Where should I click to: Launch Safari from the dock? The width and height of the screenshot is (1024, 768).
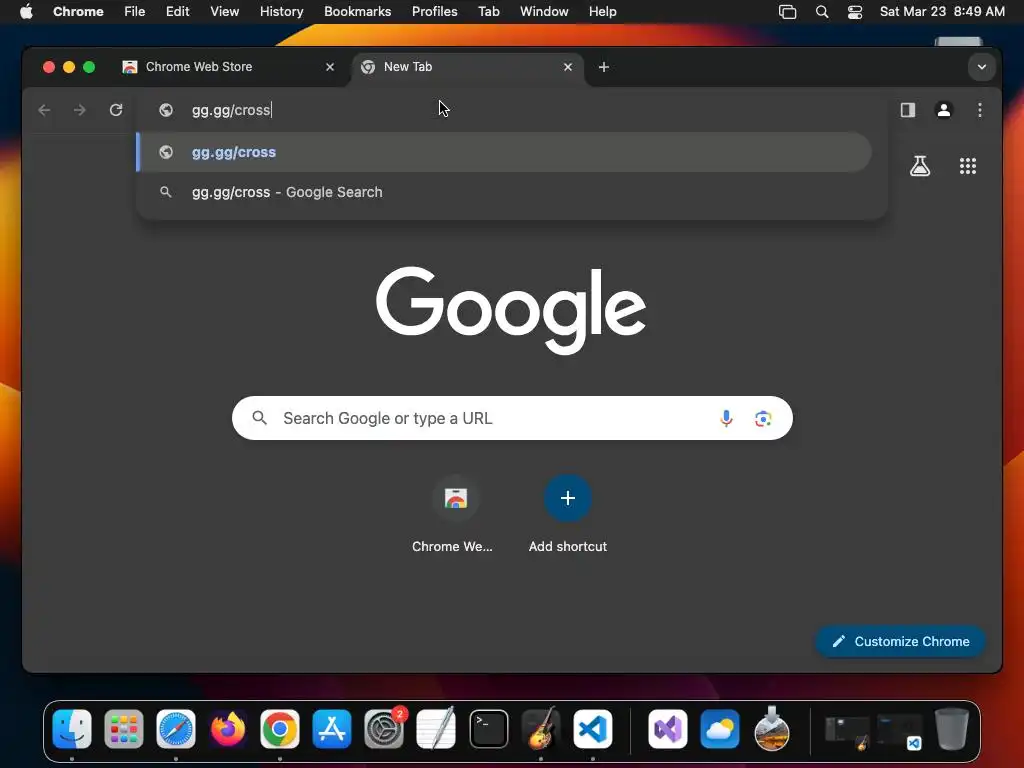click(176, 729)
